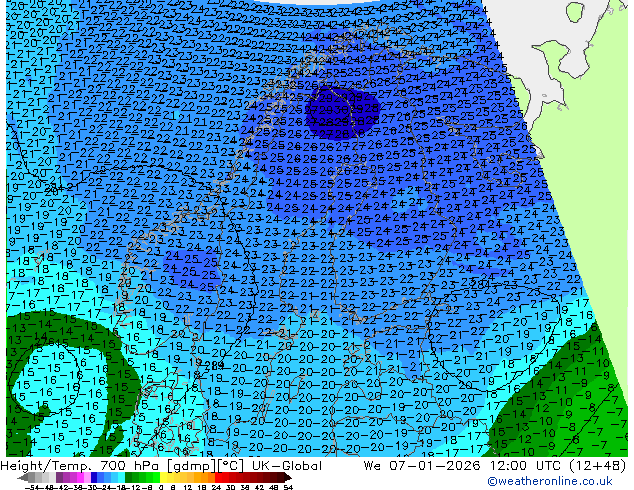Click the '0' label on color scale
Screen dimensions: 634x490
tap(161, 488)
